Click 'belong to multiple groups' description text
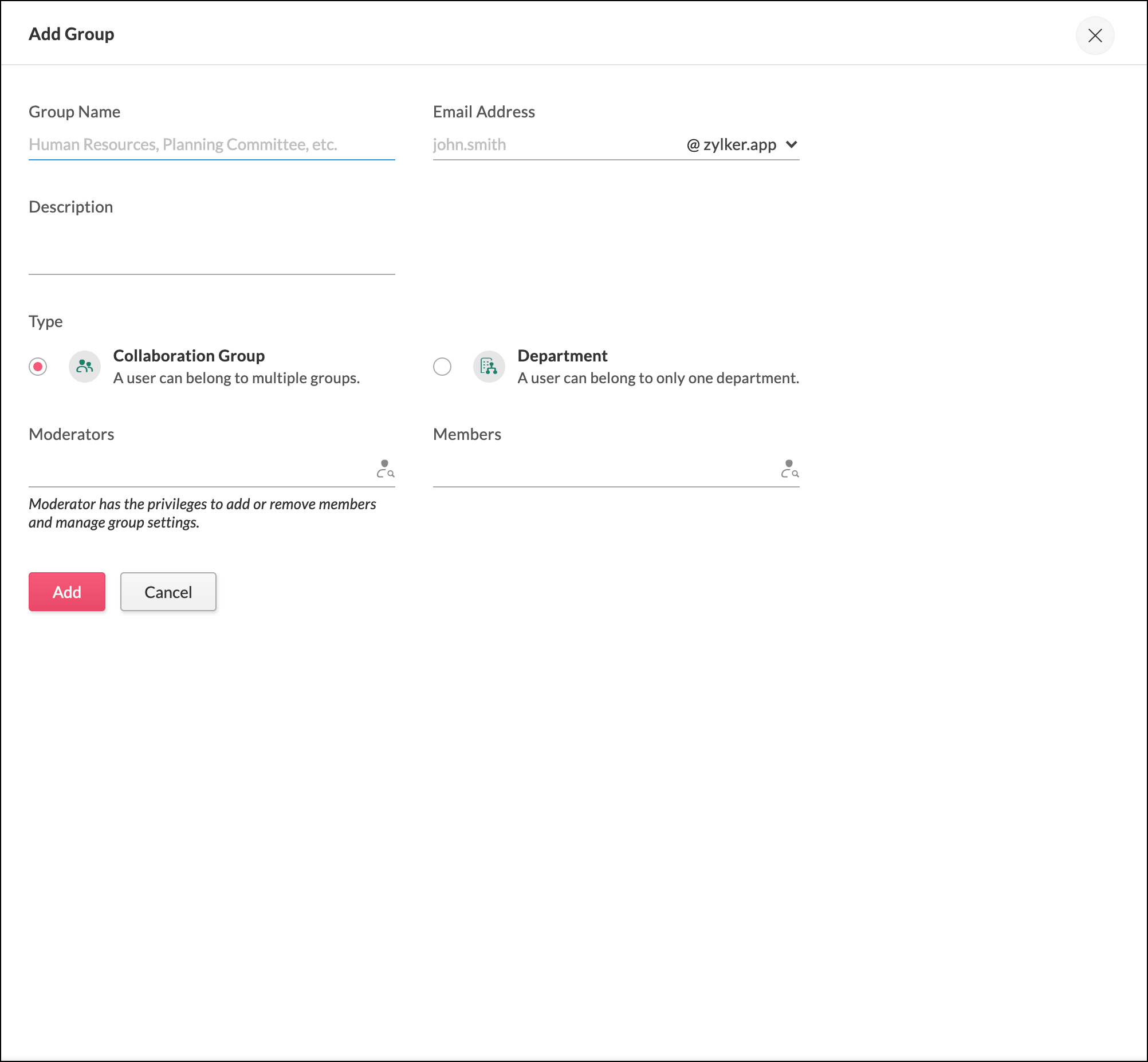 (x=236, y=378)
